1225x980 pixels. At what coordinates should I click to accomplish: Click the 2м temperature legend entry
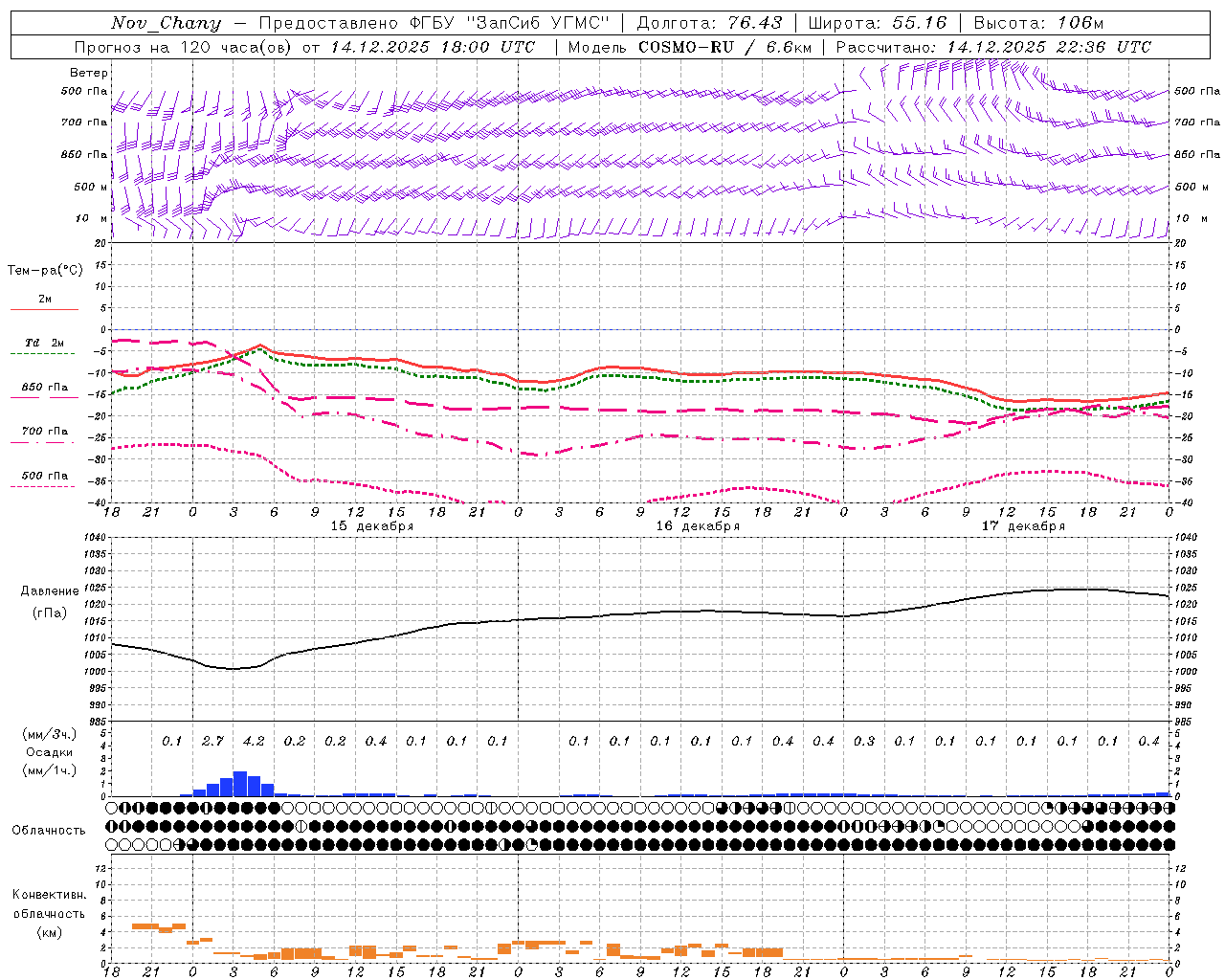45,300
